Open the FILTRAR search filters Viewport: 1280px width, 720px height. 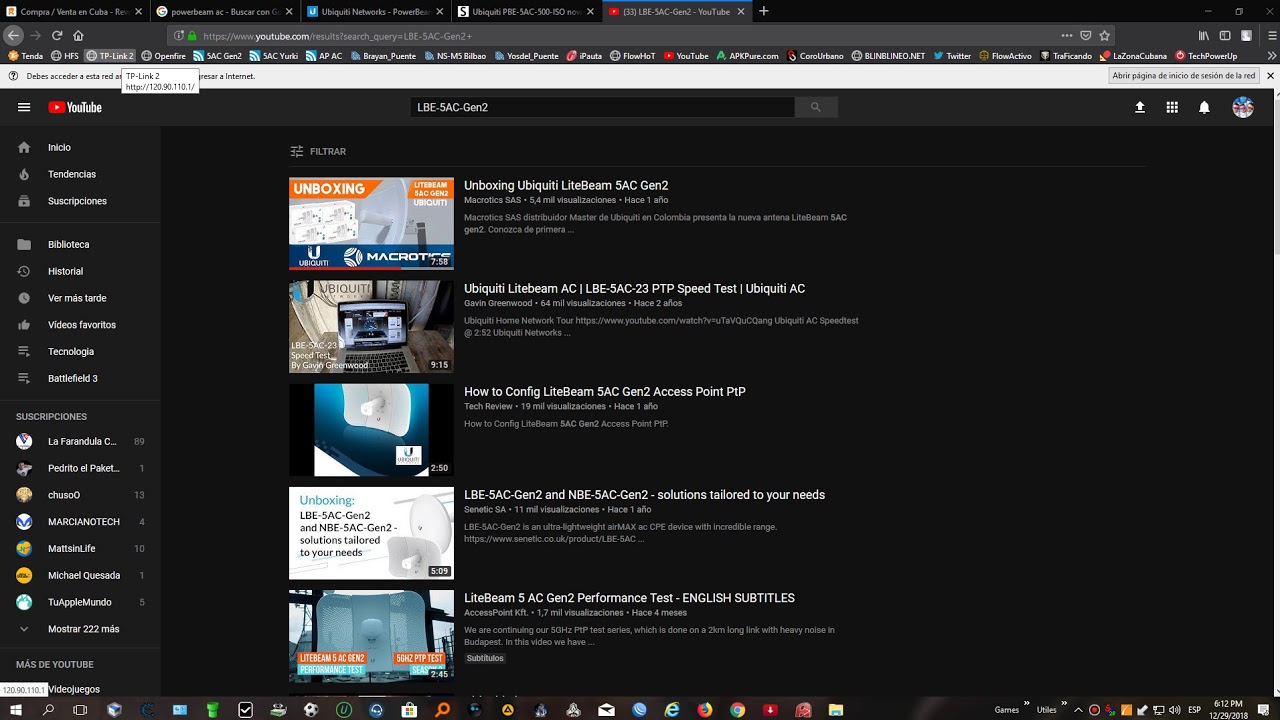point(318,152)
